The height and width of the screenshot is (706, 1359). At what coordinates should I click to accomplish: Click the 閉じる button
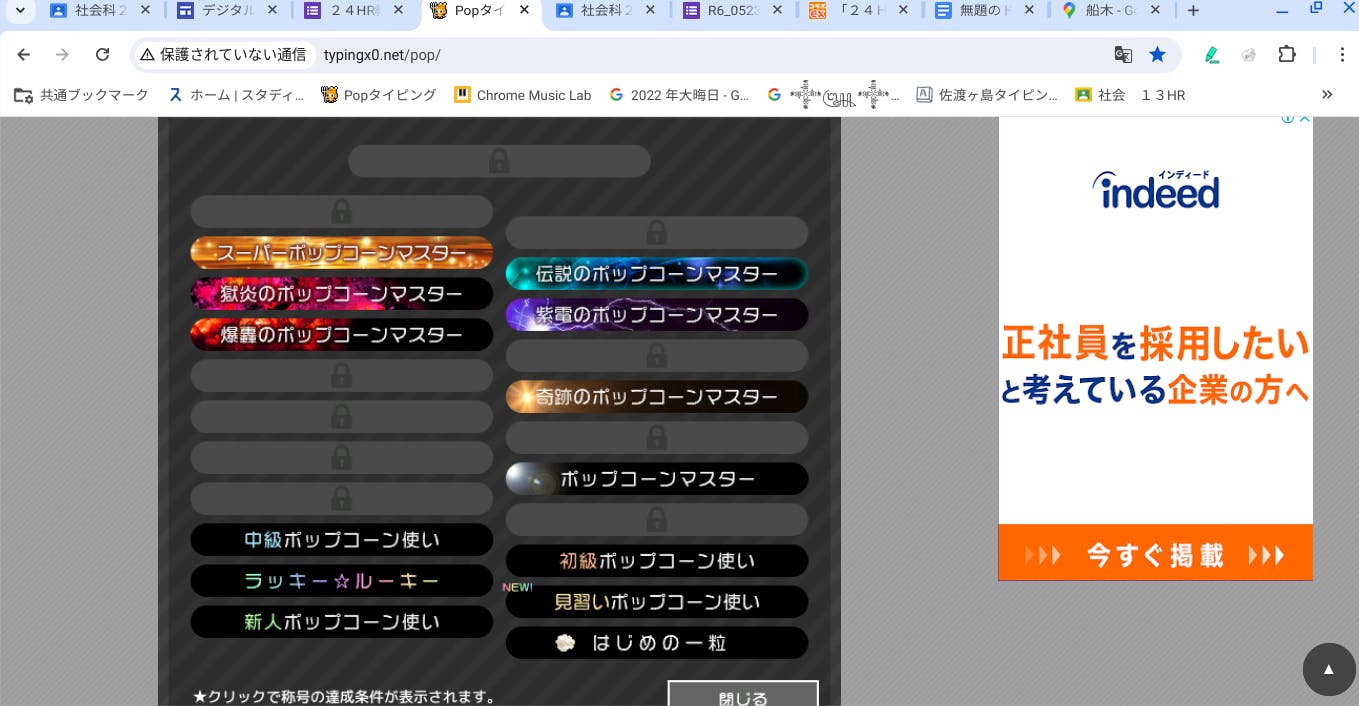(743, 696)
